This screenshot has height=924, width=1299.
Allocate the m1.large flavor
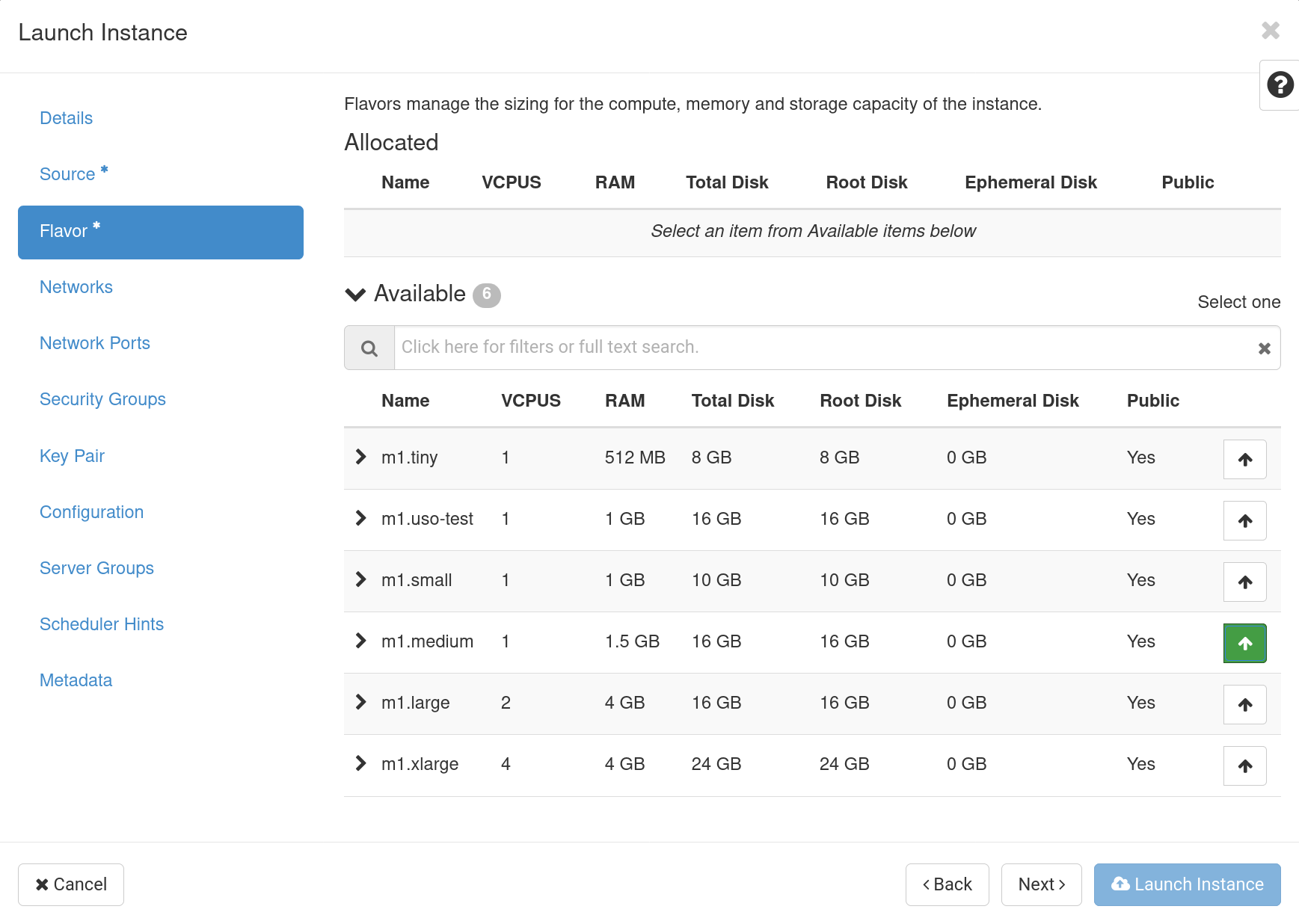[1244, 704]
